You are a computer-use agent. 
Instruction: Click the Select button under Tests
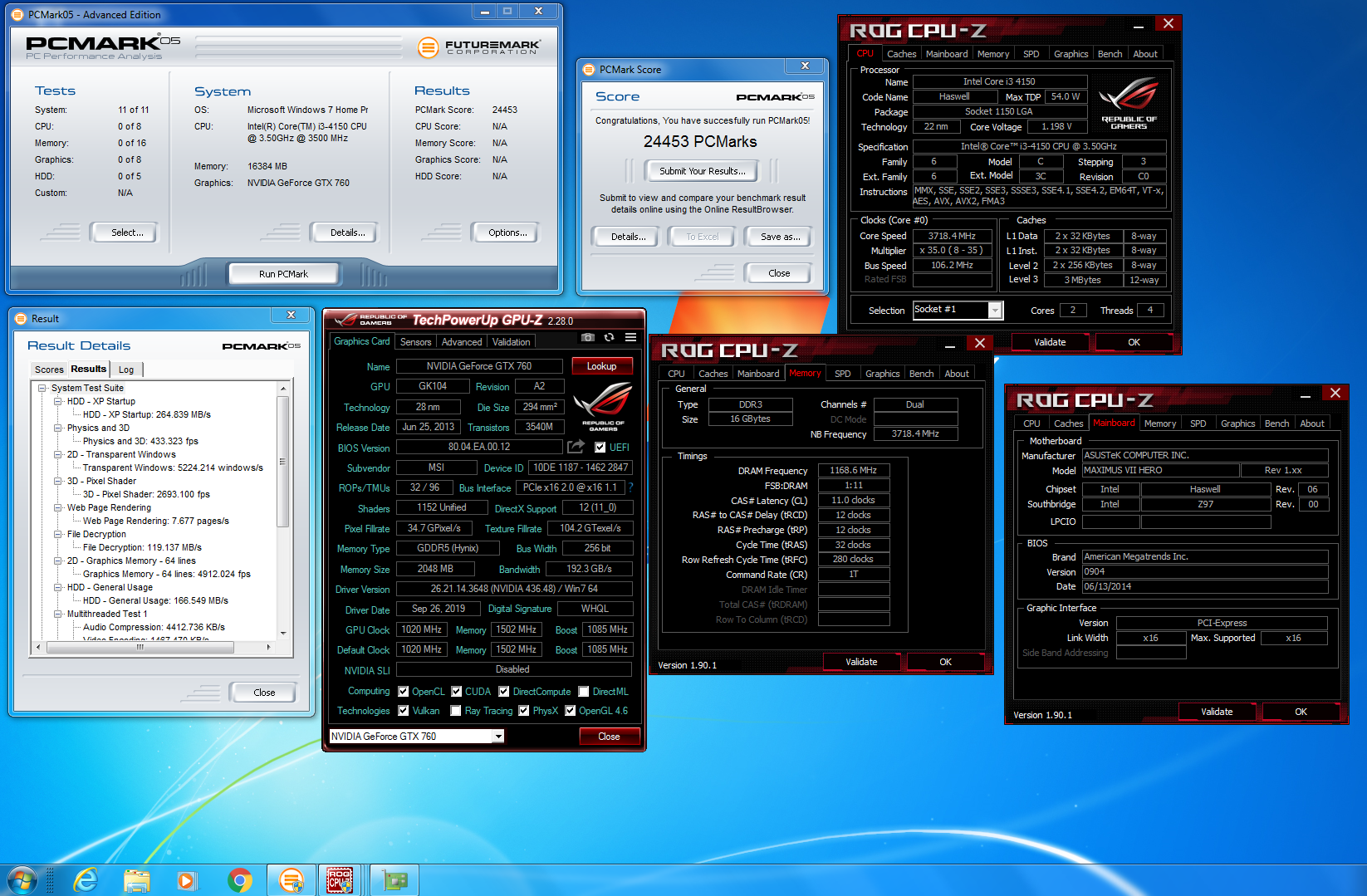pyautogui.click(x=127, y=233)
